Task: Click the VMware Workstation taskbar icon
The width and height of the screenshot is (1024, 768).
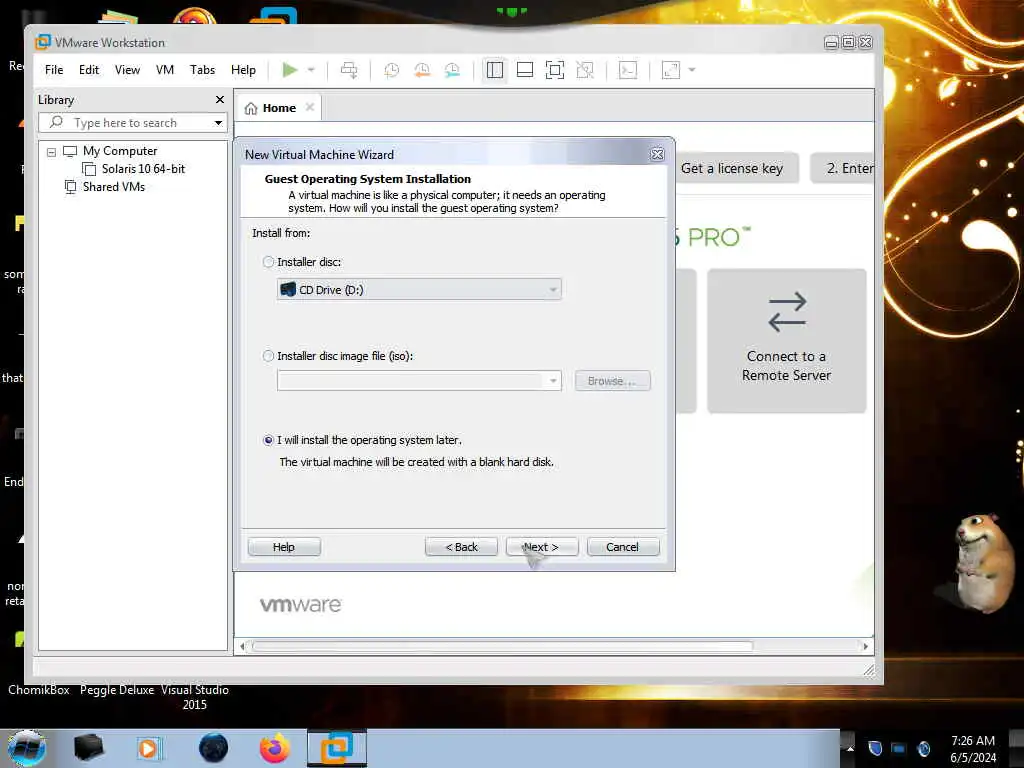Action: tap(337, 748)
